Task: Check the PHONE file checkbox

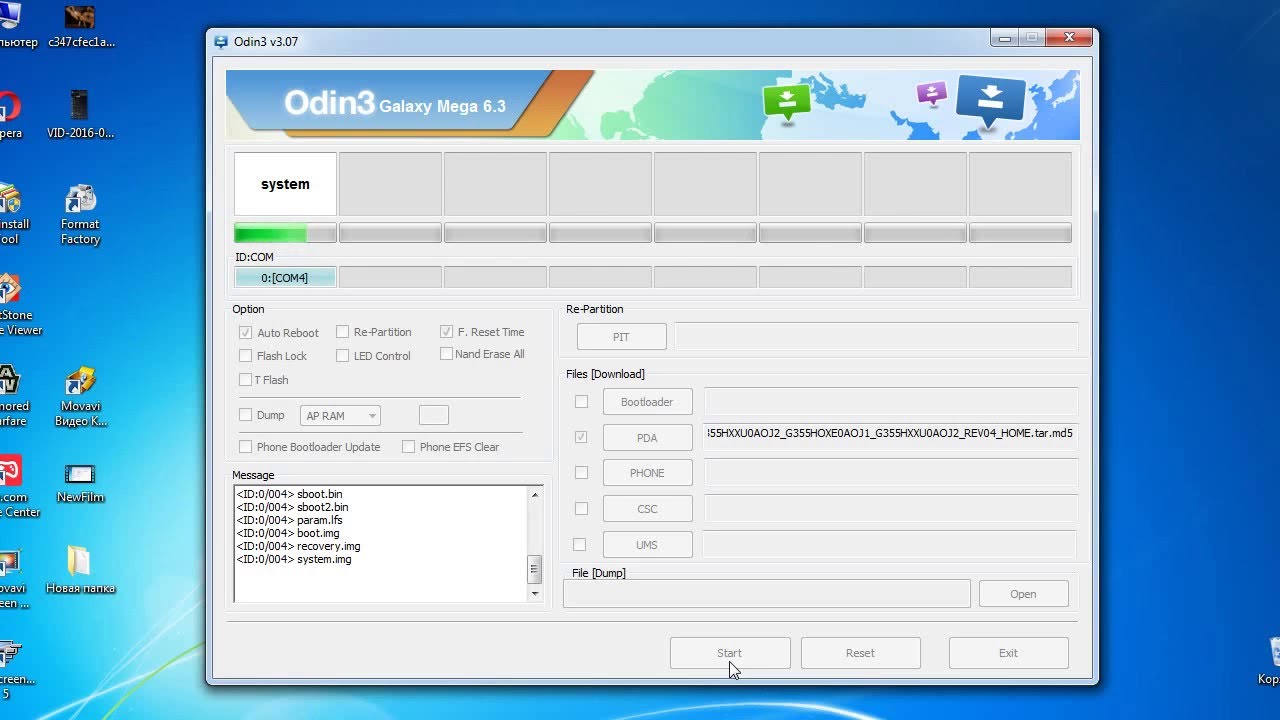Action: coord(581,473)
